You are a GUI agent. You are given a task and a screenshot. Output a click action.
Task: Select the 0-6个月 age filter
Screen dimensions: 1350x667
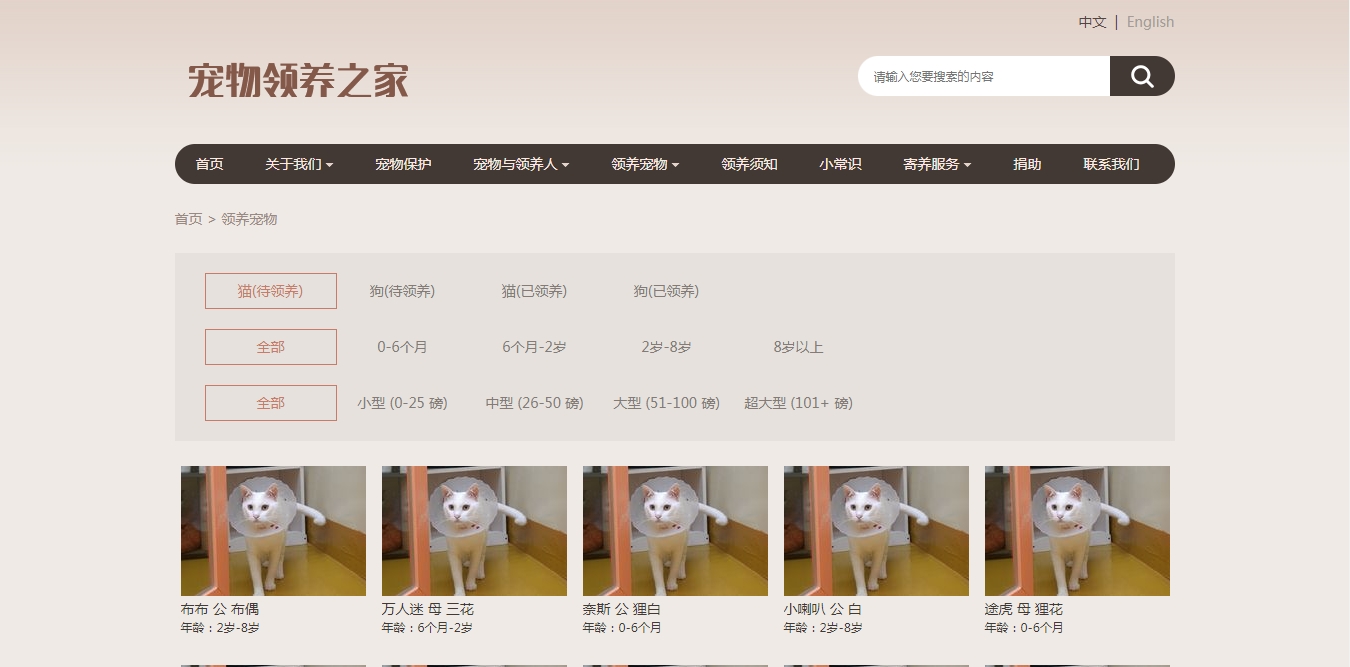(x=402, y=347)
